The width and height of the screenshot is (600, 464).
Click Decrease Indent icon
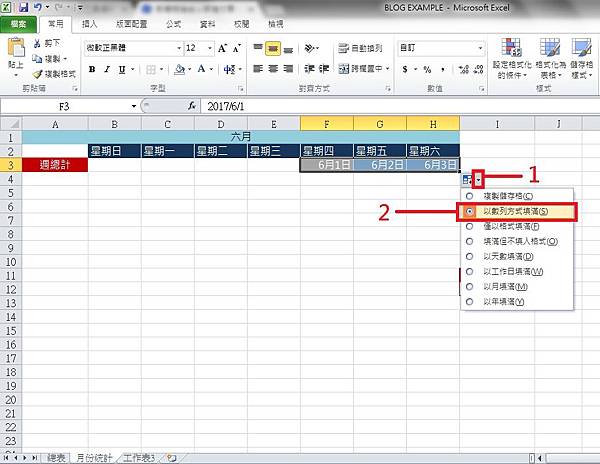(309, 69)
